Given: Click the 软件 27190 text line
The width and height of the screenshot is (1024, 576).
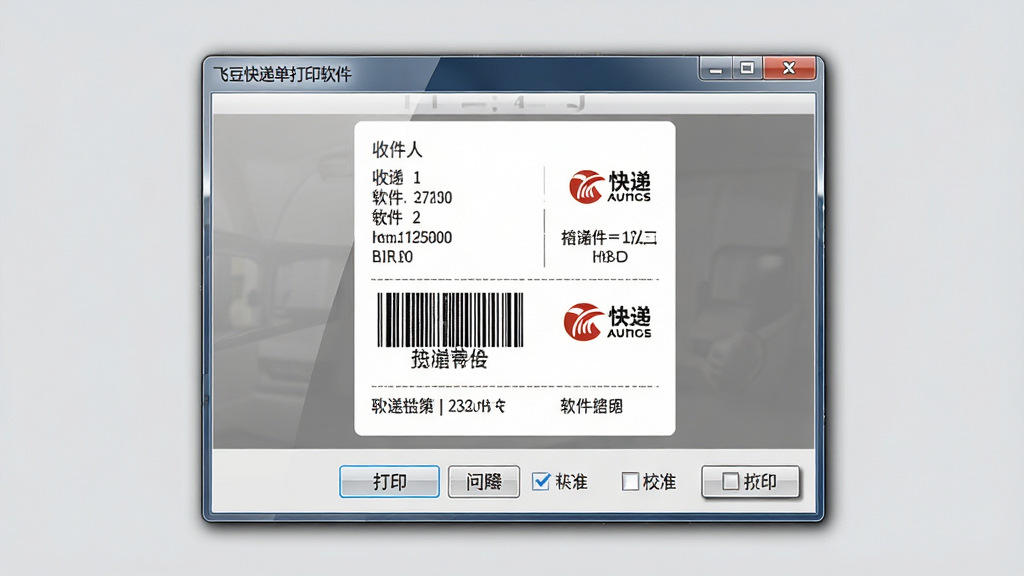Looking at the screenshot, I should [x=411, y=197].
